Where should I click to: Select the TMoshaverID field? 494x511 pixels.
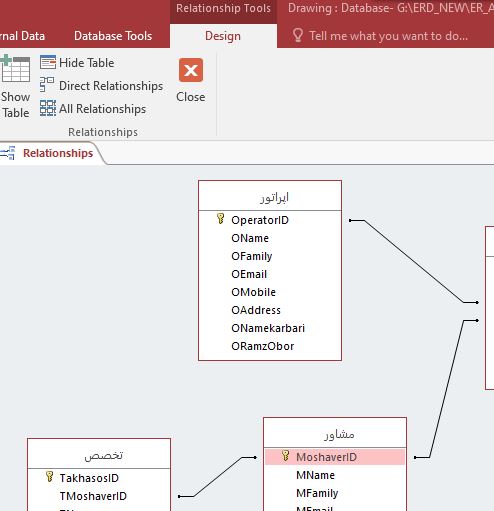click(x=93, y=496)
